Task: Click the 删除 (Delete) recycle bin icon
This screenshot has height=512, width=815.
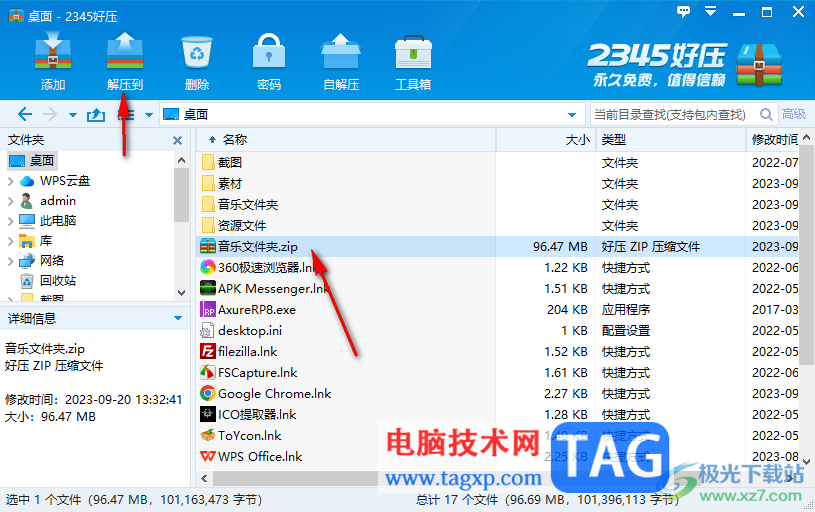Action: click(197, 52)
